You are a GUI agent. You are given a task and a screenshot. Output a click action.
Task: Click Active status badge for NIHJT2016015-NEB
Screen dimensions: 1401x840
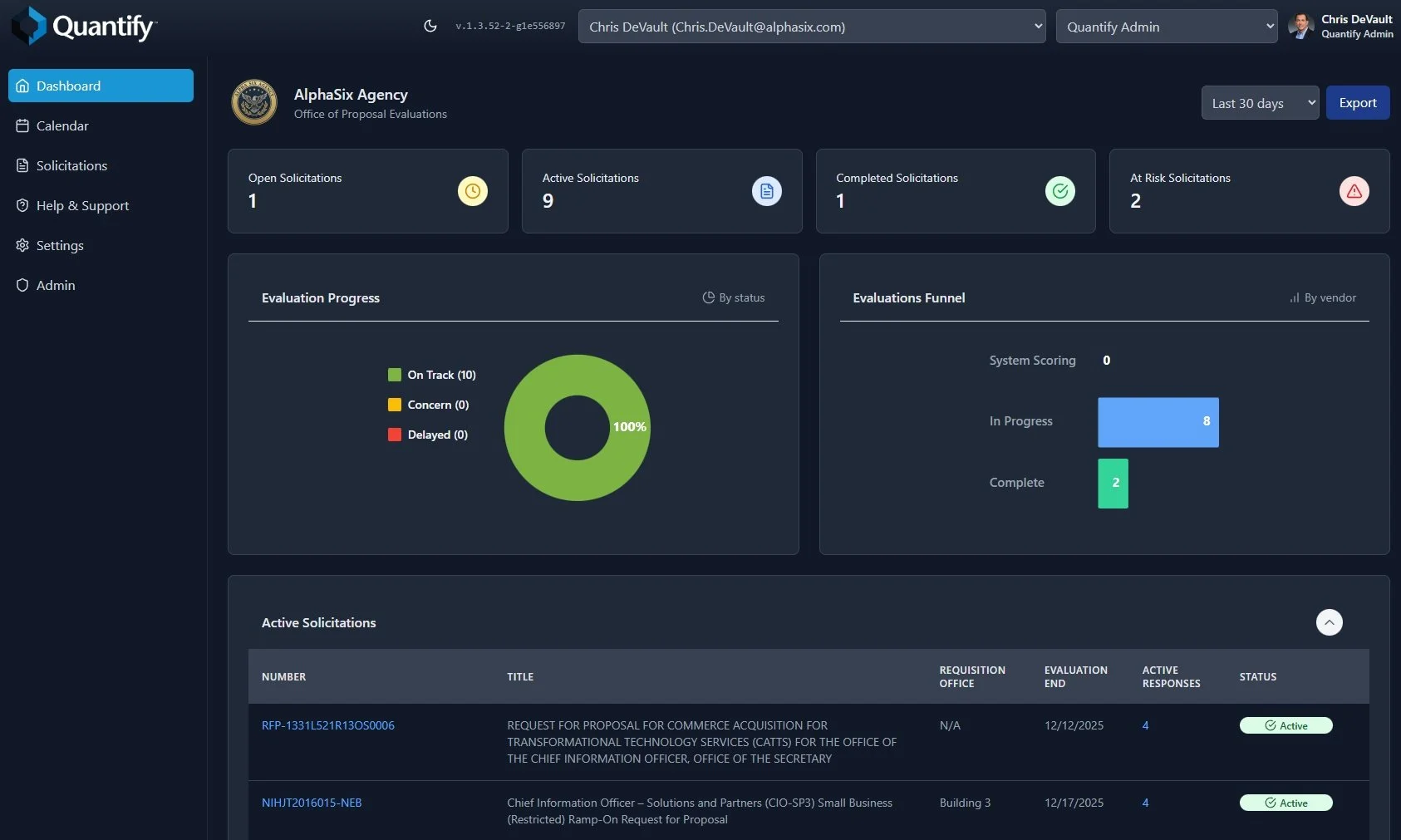click(x=1286, y=803)
